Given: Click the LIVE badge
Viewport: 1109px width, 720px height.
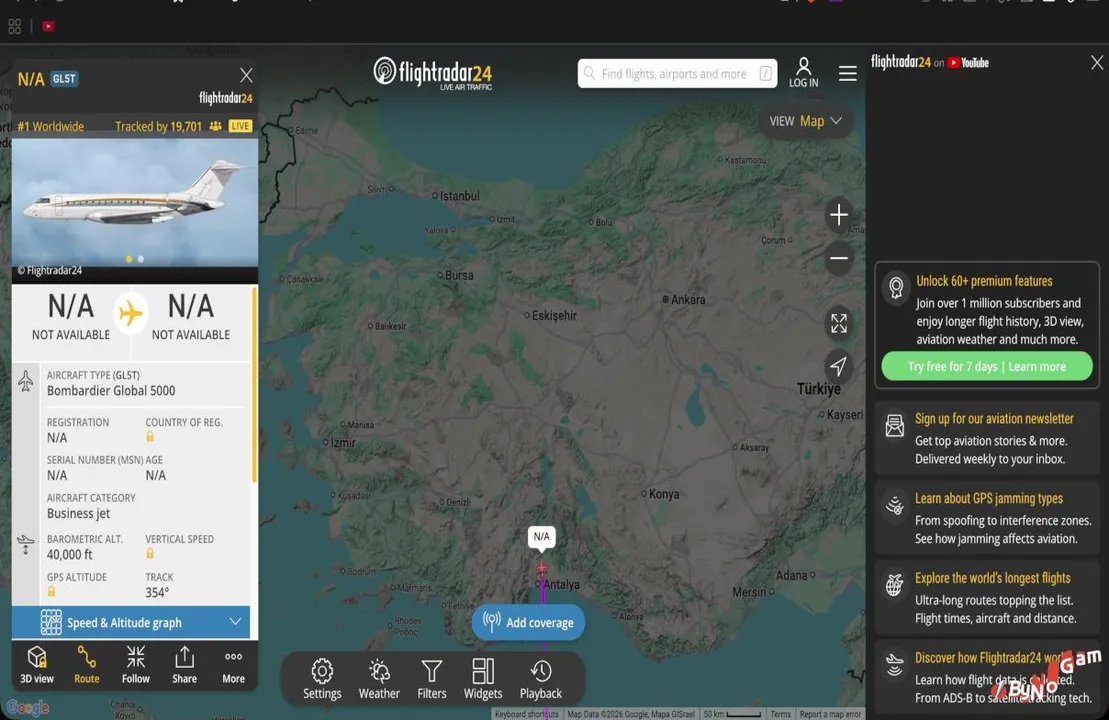Looking at the screenshot, I should point(240,126).
